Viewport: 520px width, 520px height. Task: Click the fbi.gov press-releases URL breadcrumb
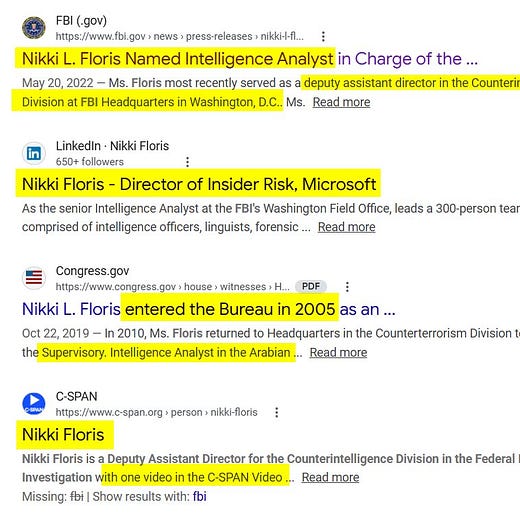tap(180, 36)
